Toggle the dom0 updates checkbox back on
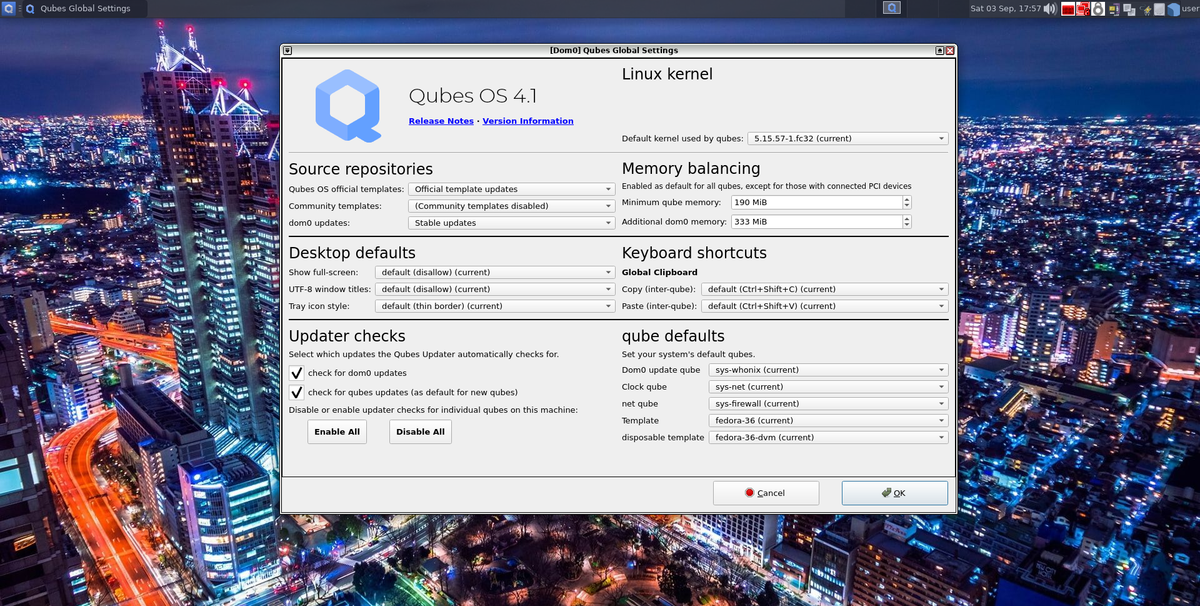1200x606 pixels. click(295, 373)
